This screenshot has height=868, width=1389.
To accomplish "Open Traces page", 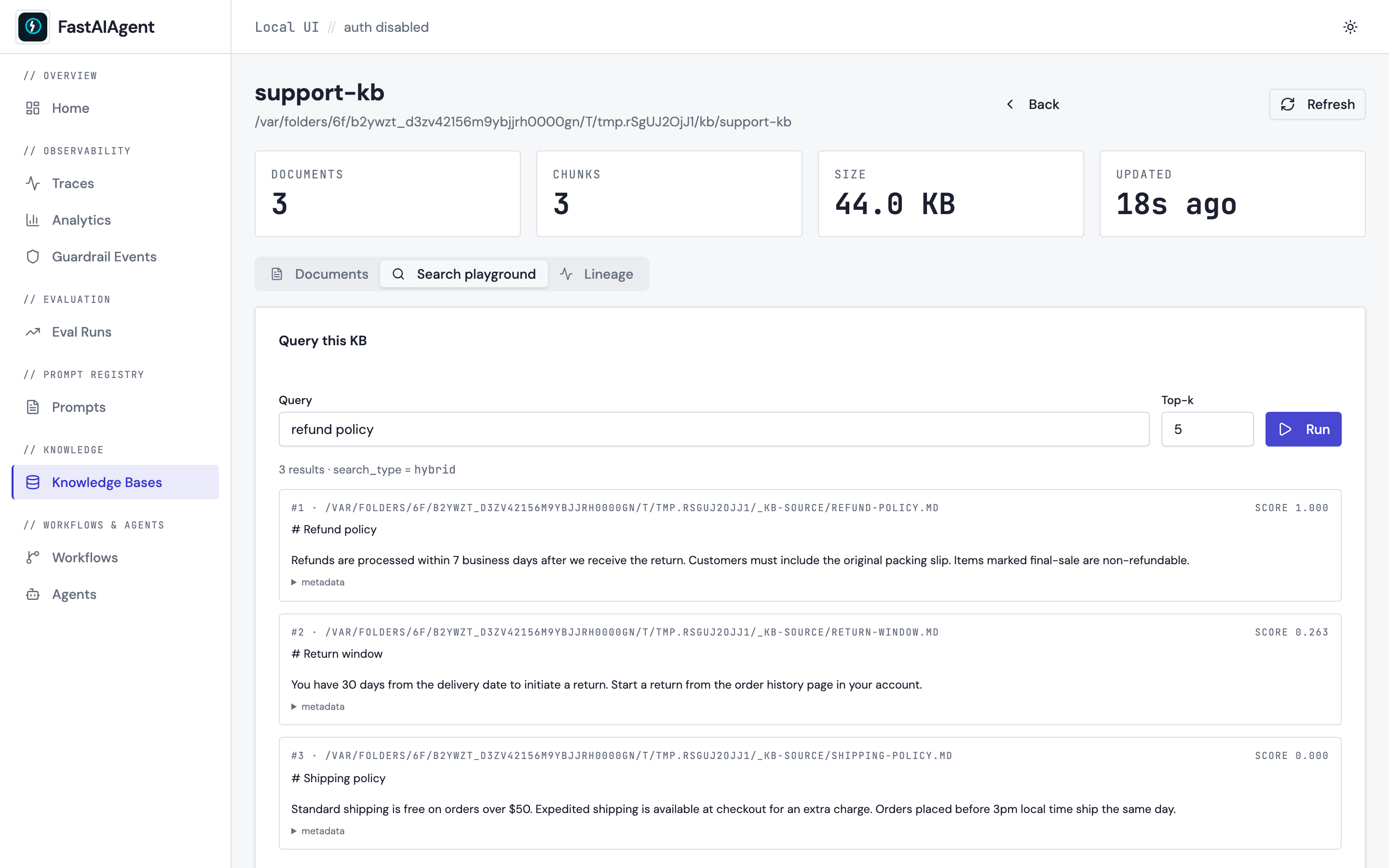I will click(115, 183).
